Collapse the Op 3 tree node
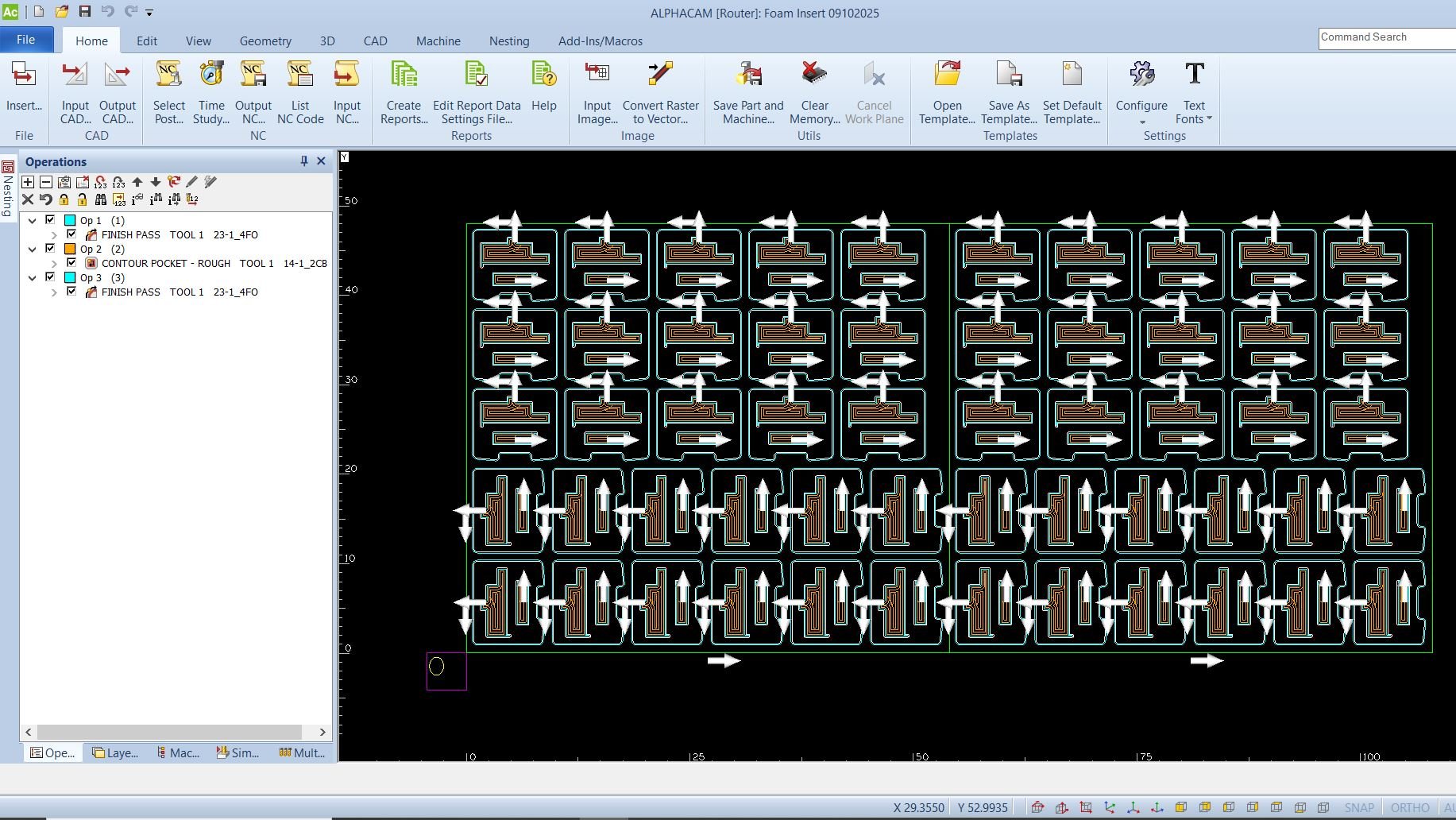Viewport: 1456px width, 820px height. pos(33,277)
